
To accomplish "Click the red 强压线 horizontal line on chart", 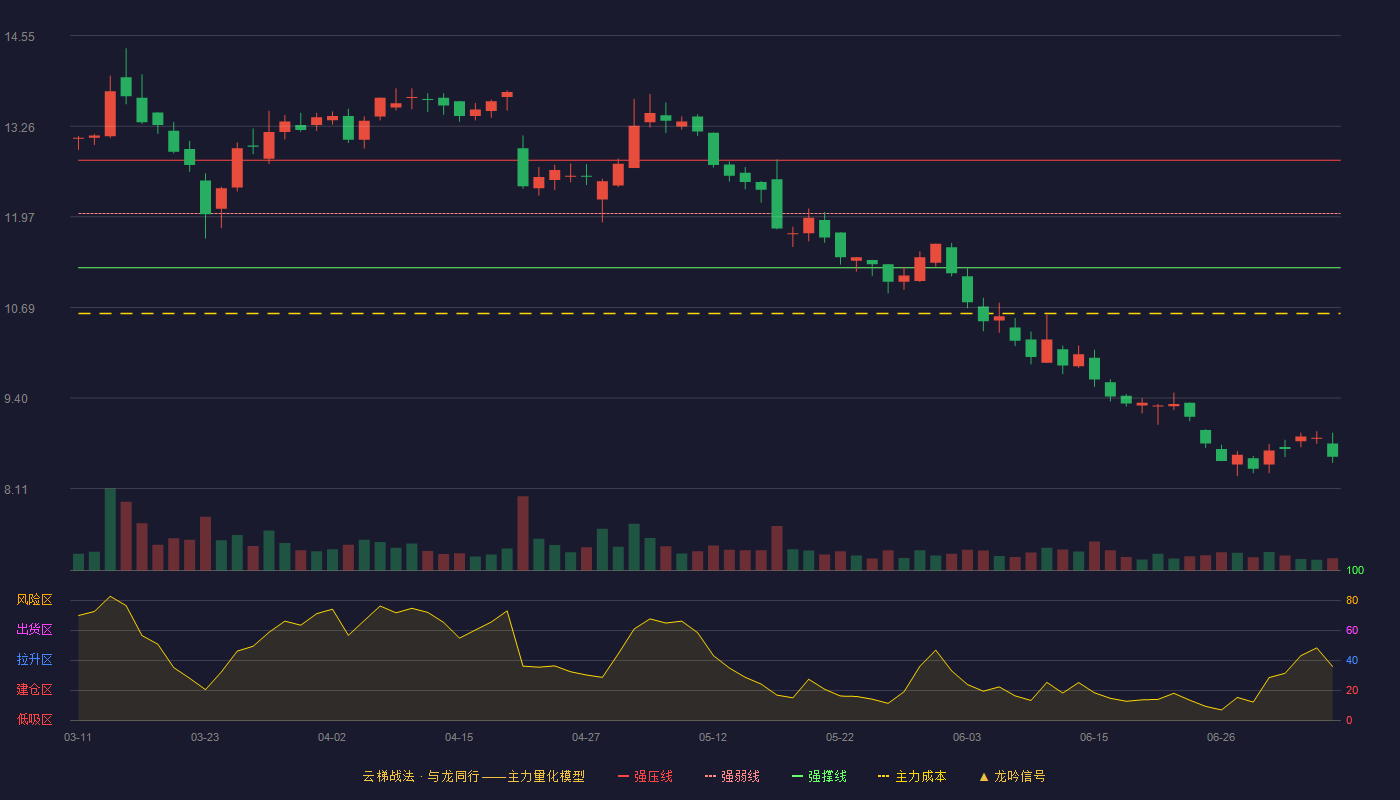I will [709, 160].
